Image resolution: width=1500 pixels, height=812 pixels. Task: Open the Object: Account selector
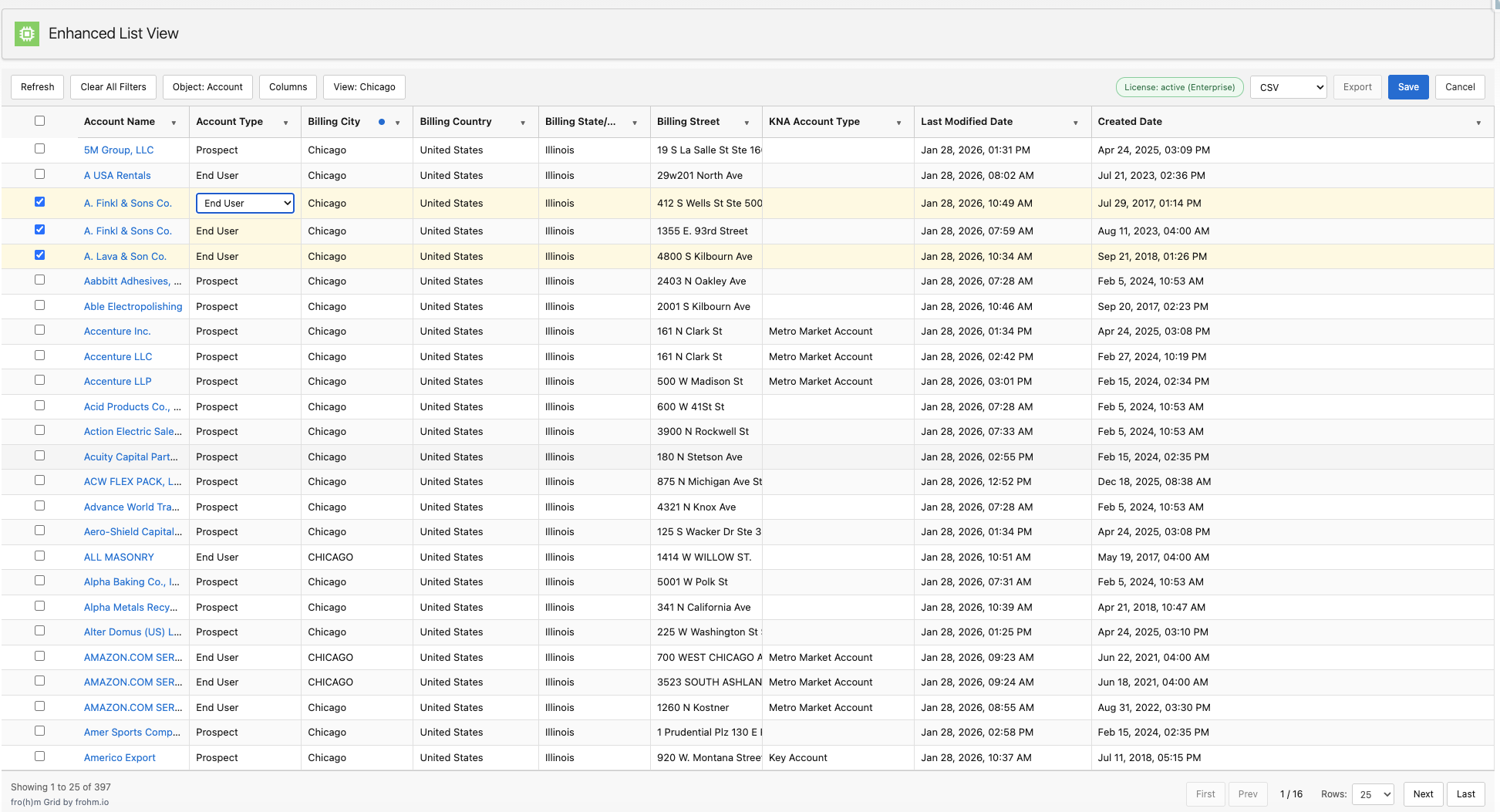point(207,86)
